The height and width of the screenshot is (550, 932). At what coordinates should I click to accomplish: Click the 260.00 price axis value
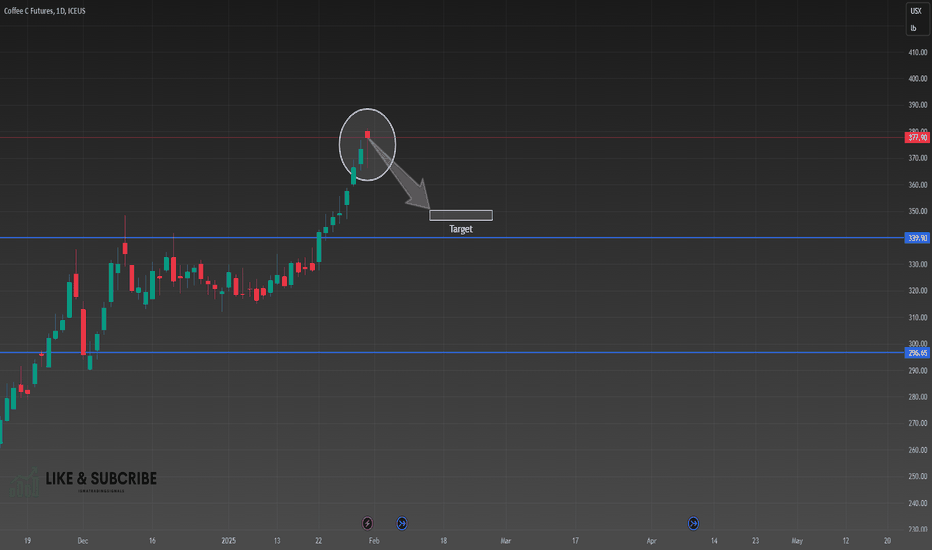tap(918, 450)
